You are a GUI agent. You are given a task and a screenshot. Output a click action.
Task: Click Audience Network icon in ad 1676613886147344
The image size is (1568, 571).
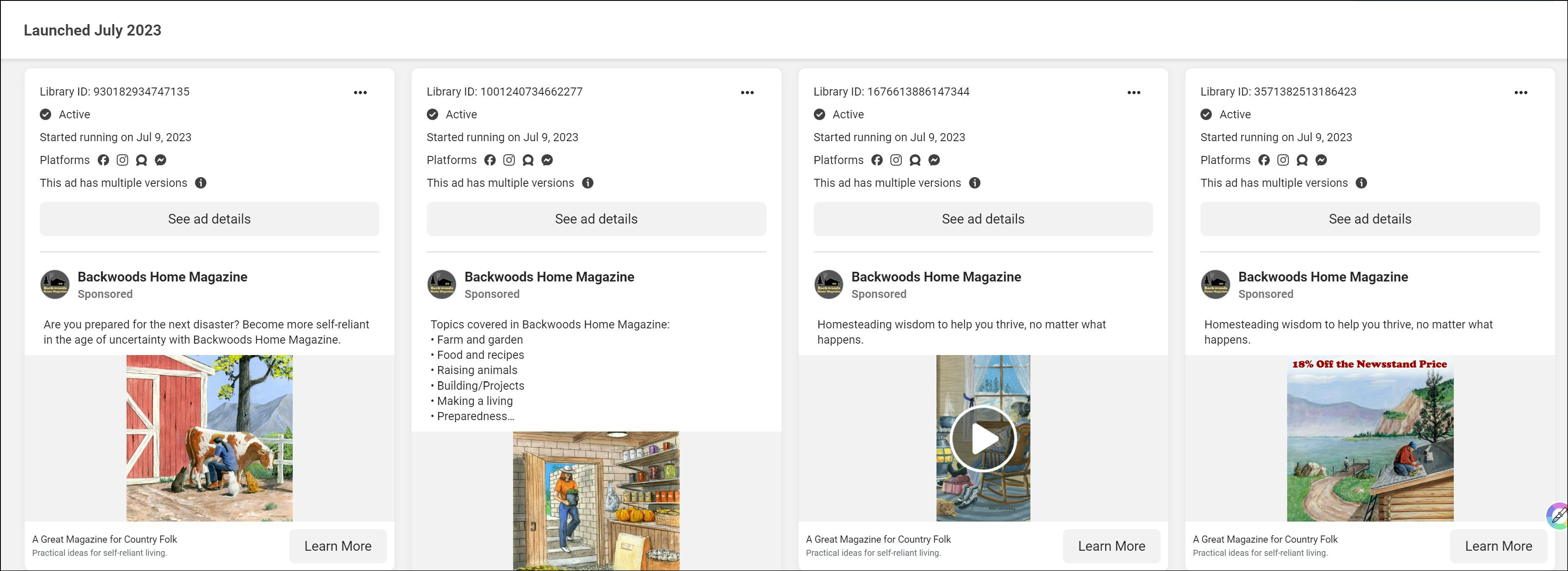915,160
